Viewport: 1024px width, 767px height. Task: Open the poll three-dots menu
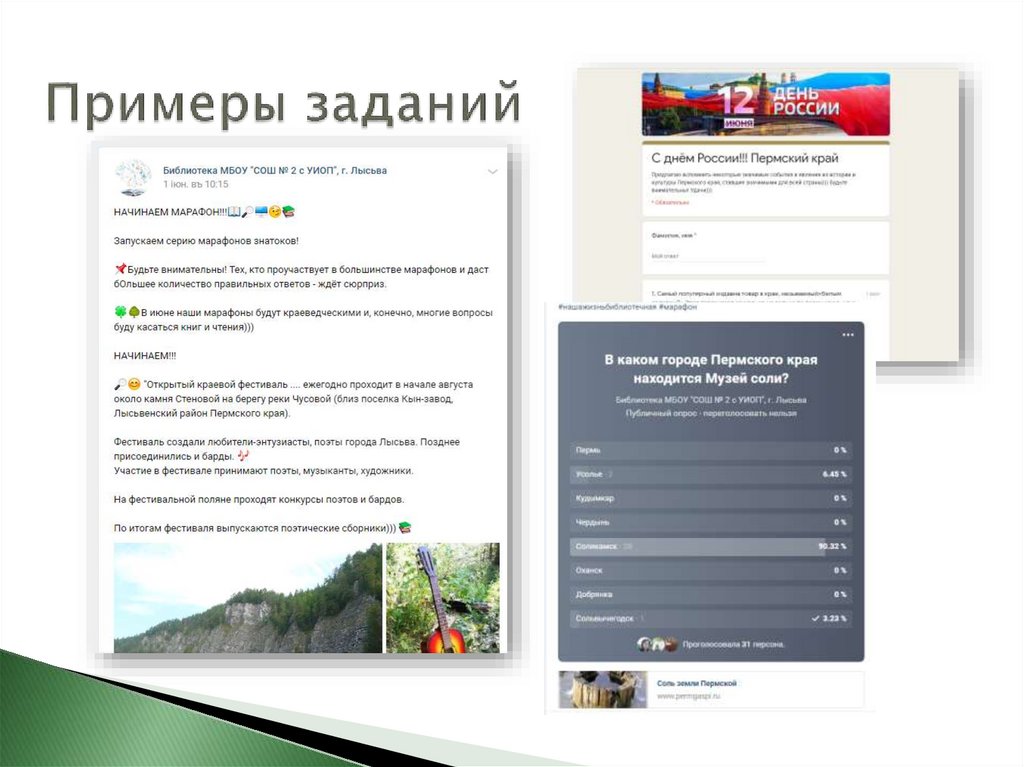pos(848,335)
